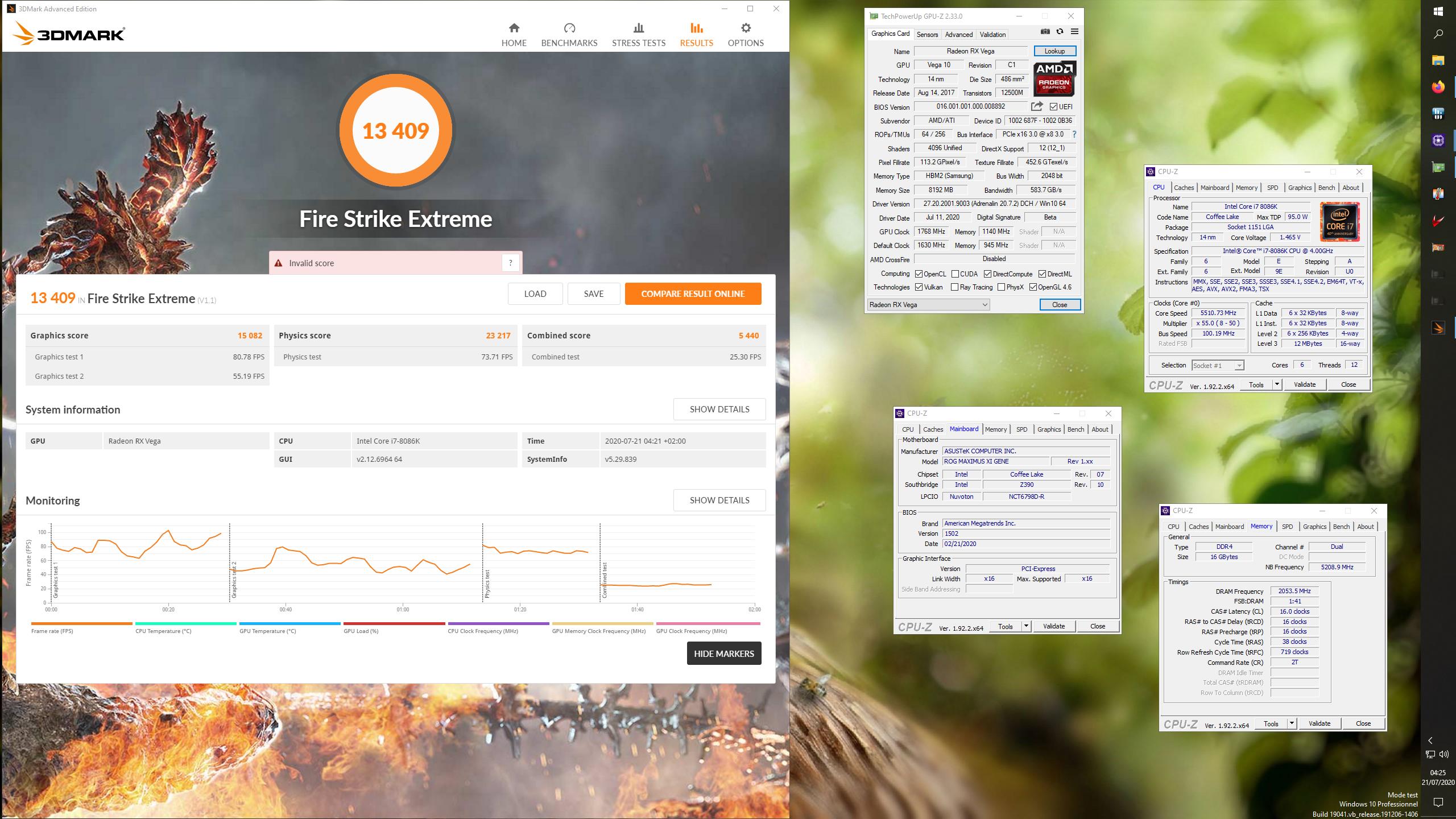
Task: Click the CPU Clock Frequency purple legend bar
Action: [498, 624]
